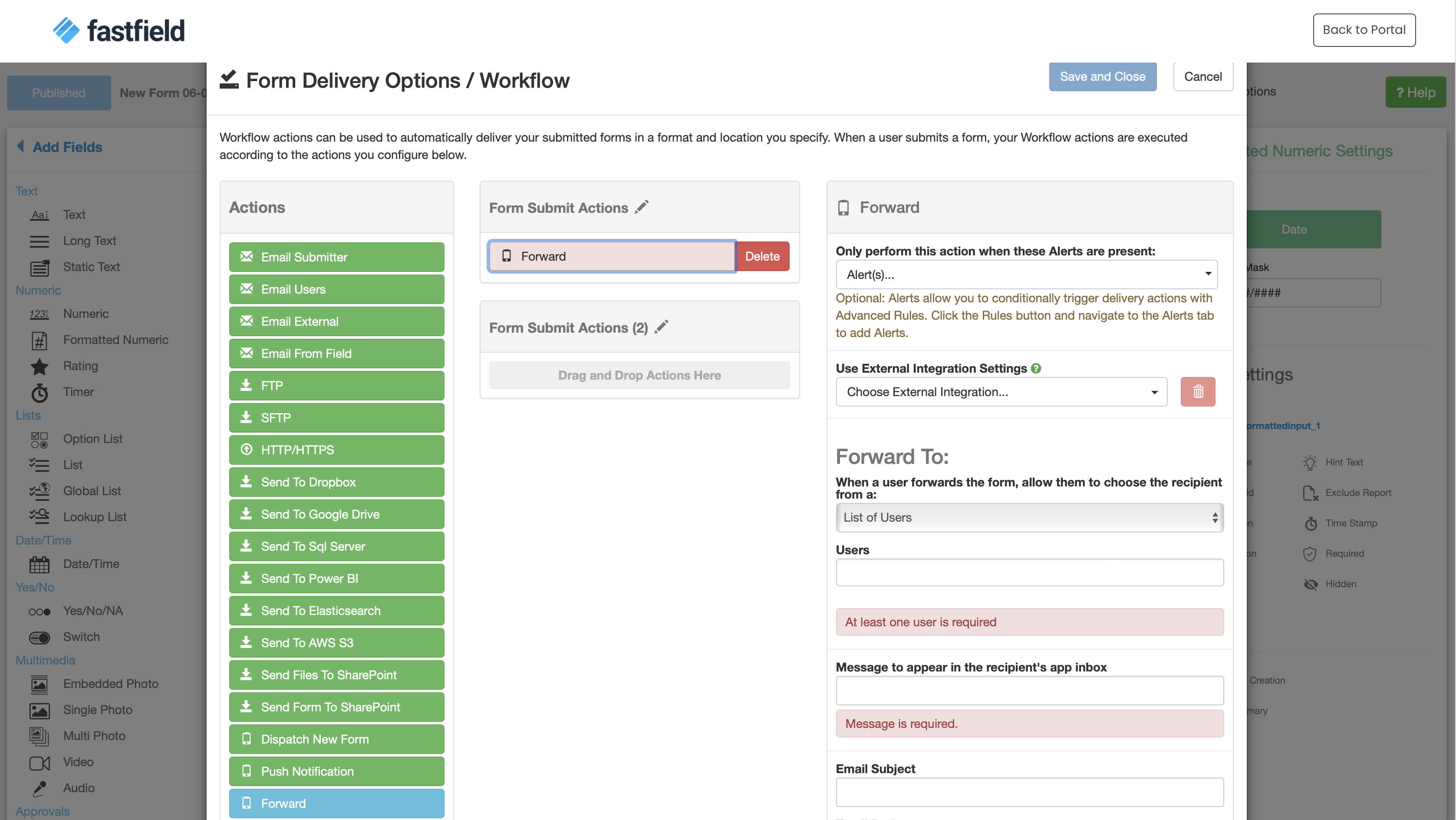The width and height of the screenshot is (1456, 820).
Task: Select the Timer field icon
Action: (40, 393)
